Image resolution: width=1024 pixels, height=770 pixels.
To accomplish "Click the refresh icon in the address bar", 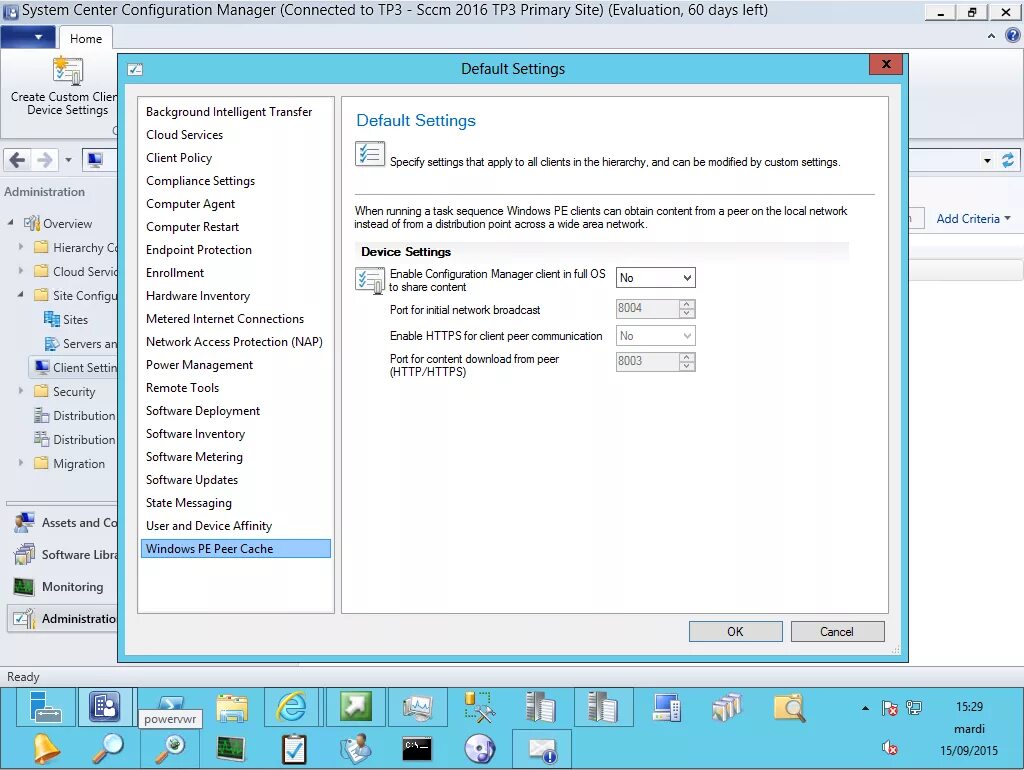I will click(1008, 160).
